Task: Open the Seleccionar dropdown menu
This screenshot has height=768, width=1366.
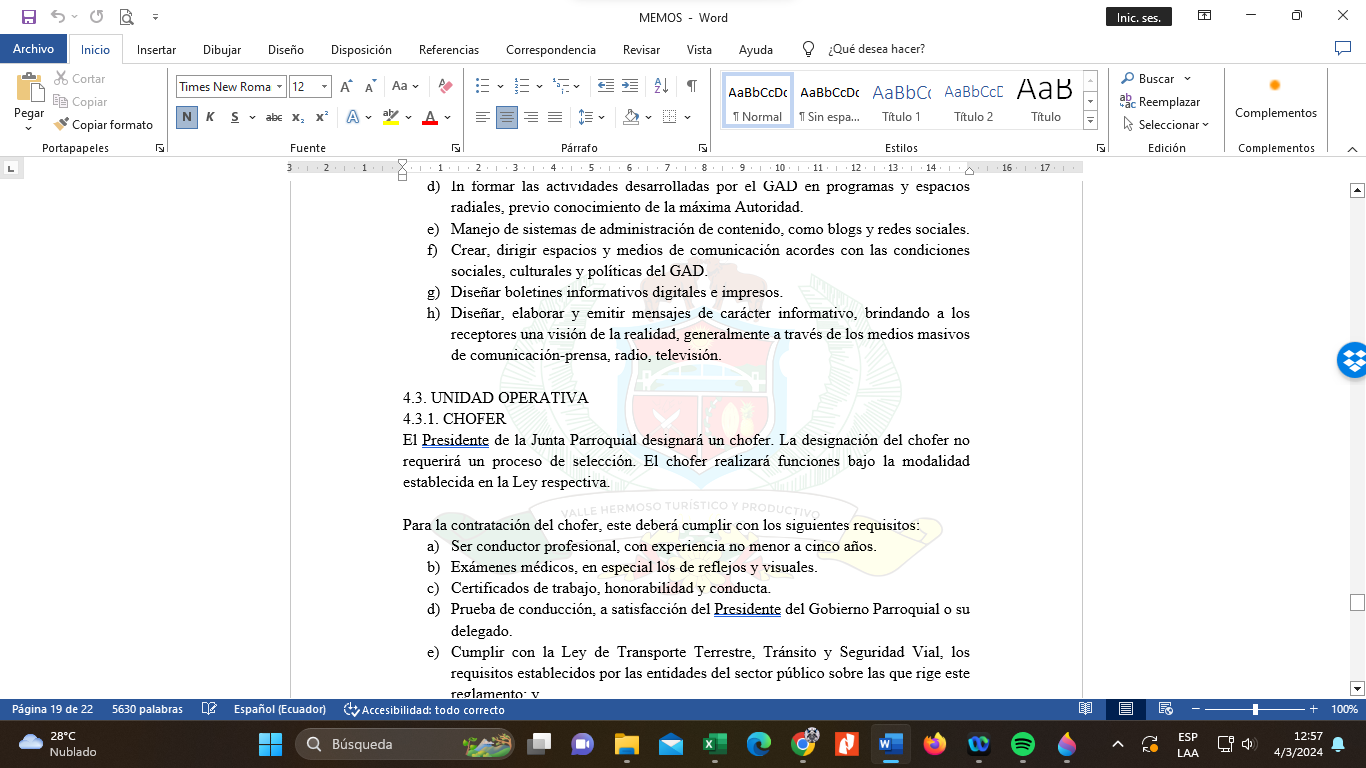Action: pos(1166,125)
